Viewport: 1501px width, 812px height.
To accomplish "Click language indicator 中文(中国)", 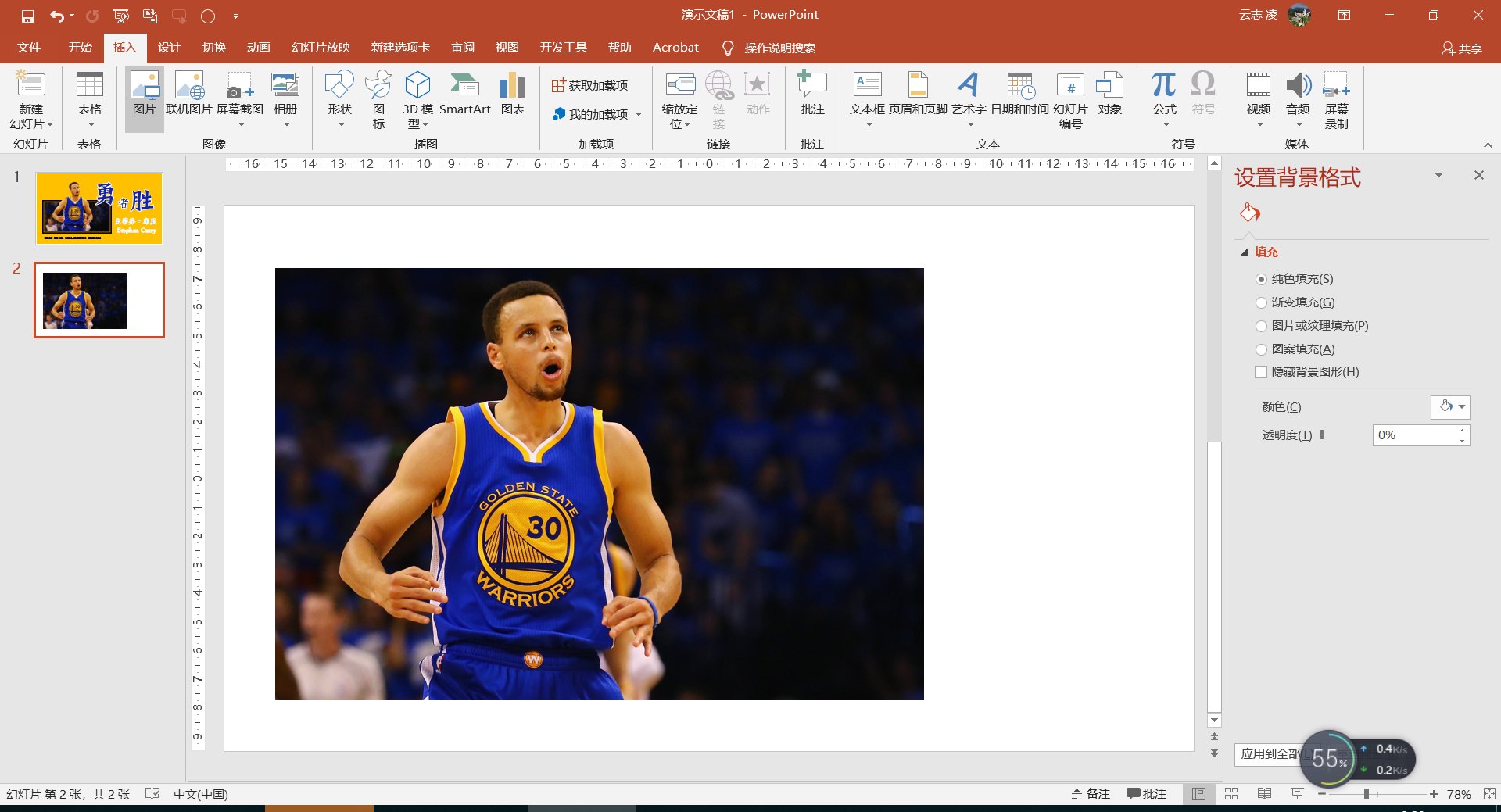I will tap(201, 794).
